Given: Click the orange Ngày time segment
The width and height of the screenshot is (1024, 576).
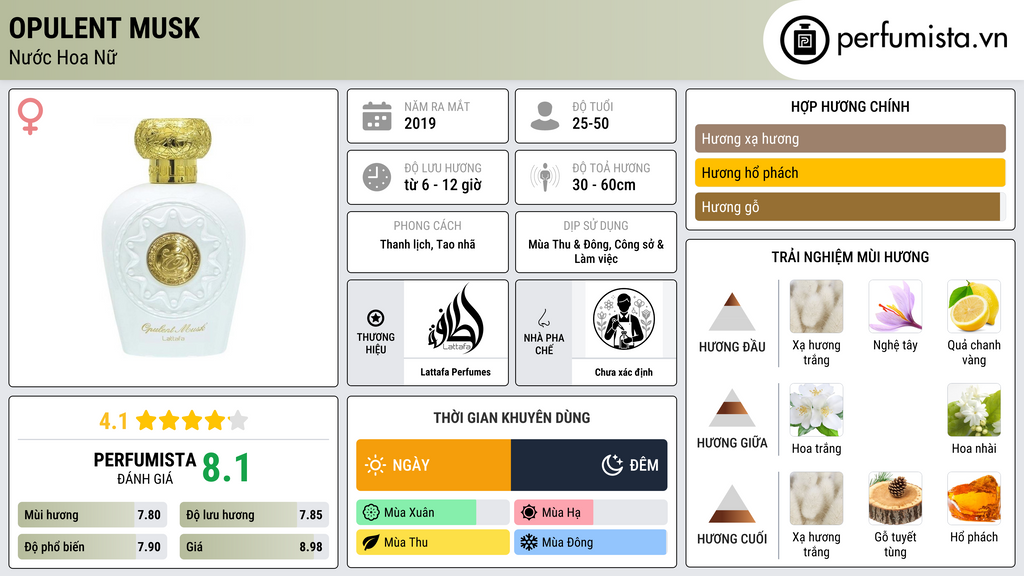Looking at the screenshot, I should 434,465.
